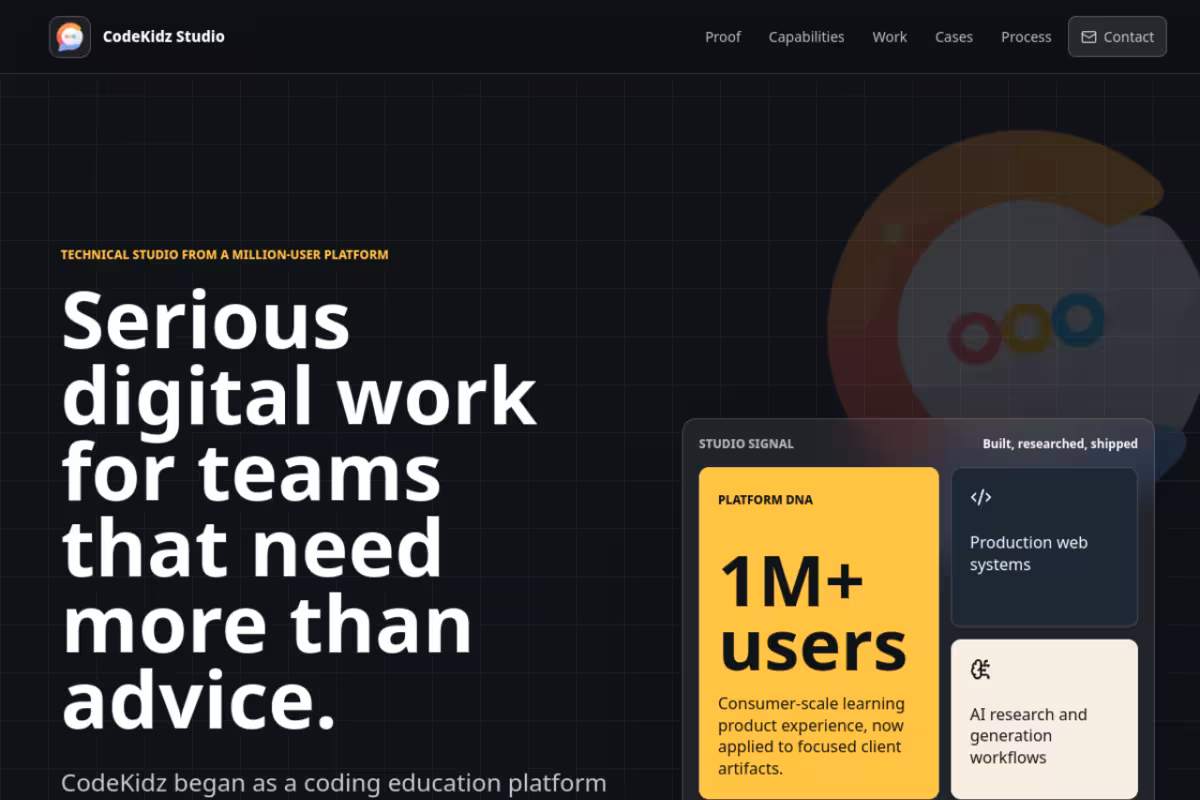Click the yellow Platform DNA card
The height and width of the screenshot is (800, 1200).
[819, 633]
